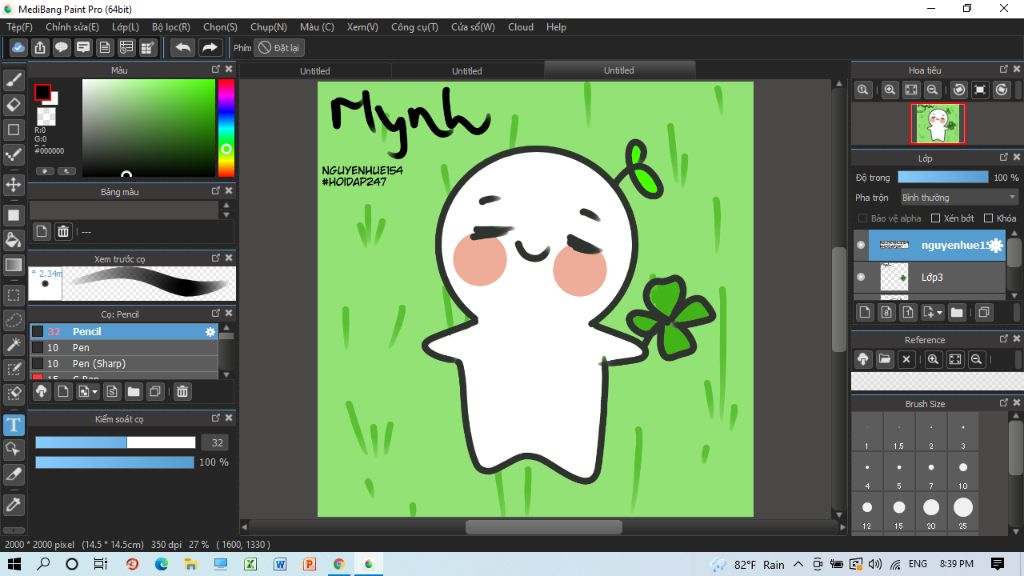Delete the selected brush with trash icon

tap(182, 392)
